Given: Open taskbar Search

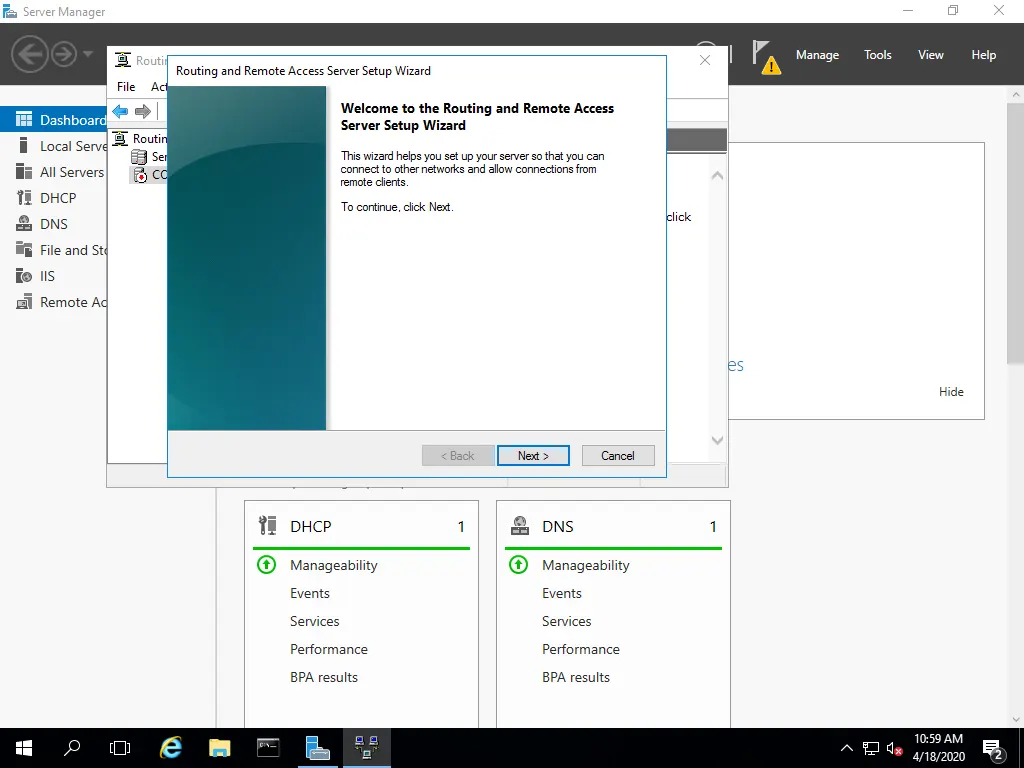Looking at the screenshot, I should [72, 748].
